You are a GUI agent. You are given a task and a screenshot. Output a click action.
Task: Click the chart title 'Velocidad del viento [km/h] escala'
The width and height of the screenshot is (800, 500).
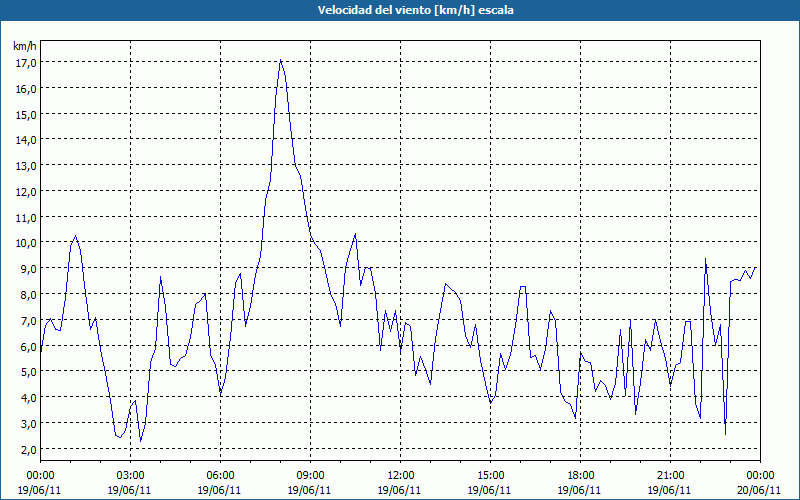pyautogui.click(x=415, y=10)
